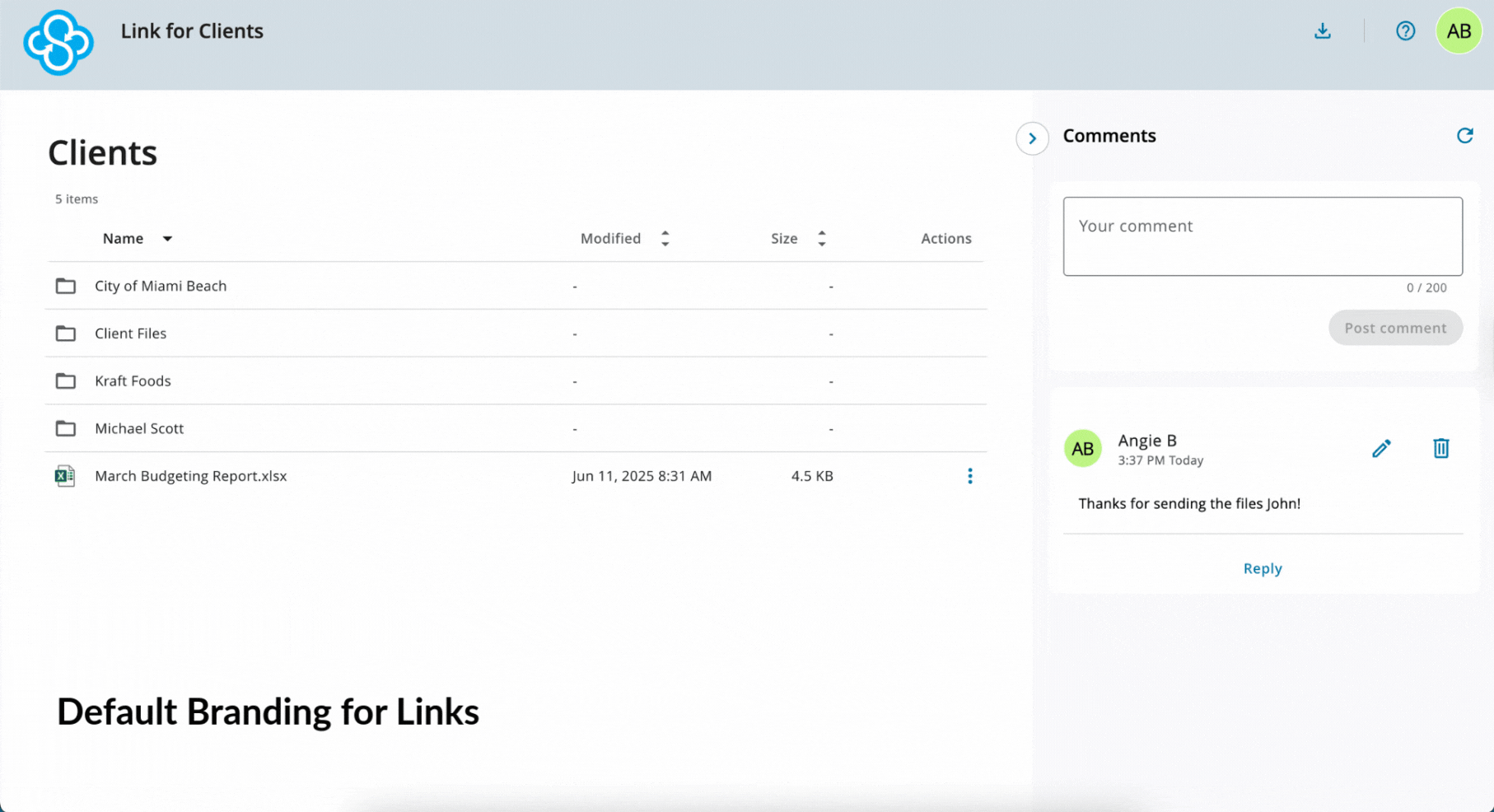
Task: Collapse the Comments side panel
Action: (x=1031, y=138)
